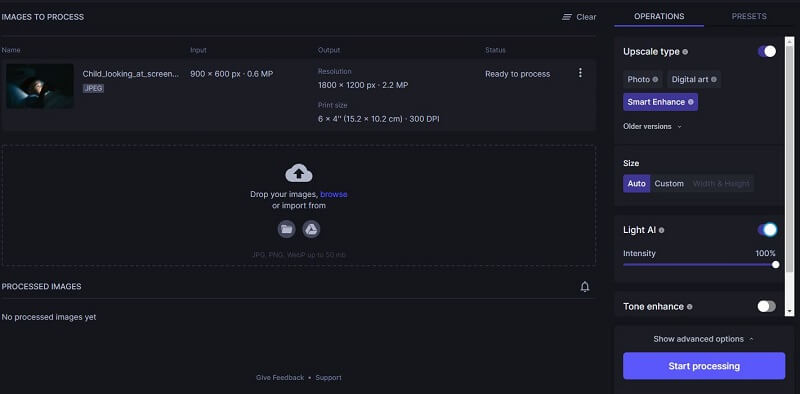Open the Support link

click(329, 378)
